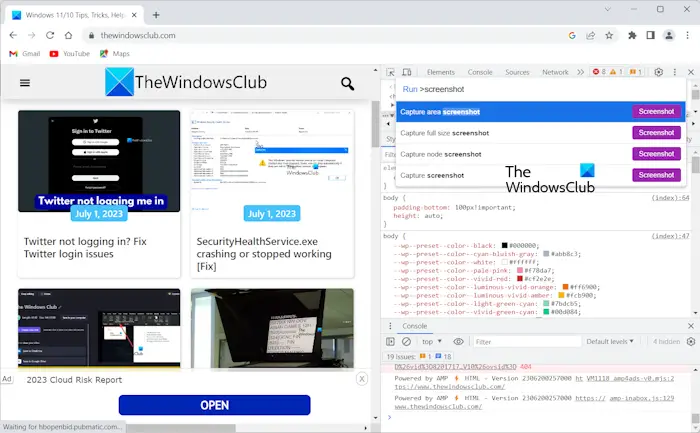The height and width of the screenshot is (433, 700).
Task: Click the orange issues counter badge
Action: click(x=635, y=72)
